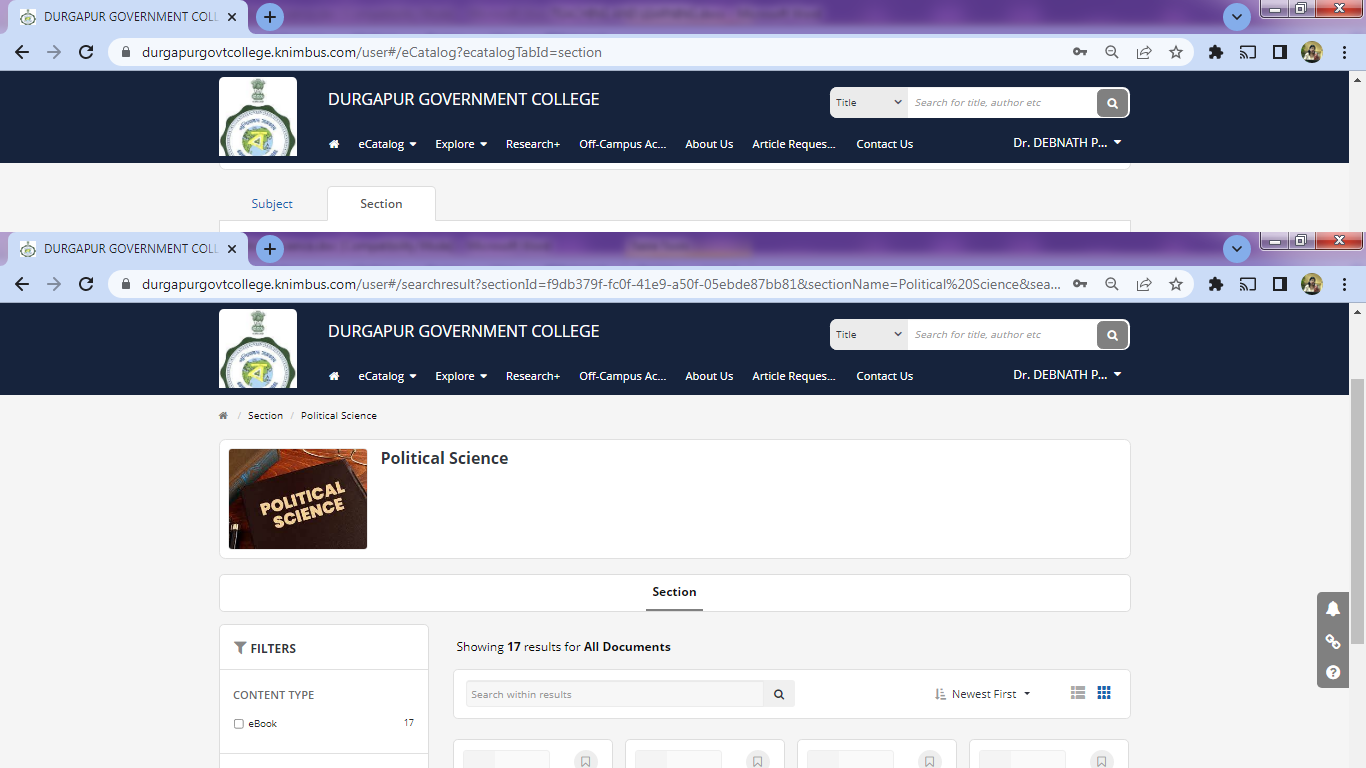Viewport: 1366px width, 768px height.
Task: Open Contact Us on Political Science page
Action: pos(884,376)
